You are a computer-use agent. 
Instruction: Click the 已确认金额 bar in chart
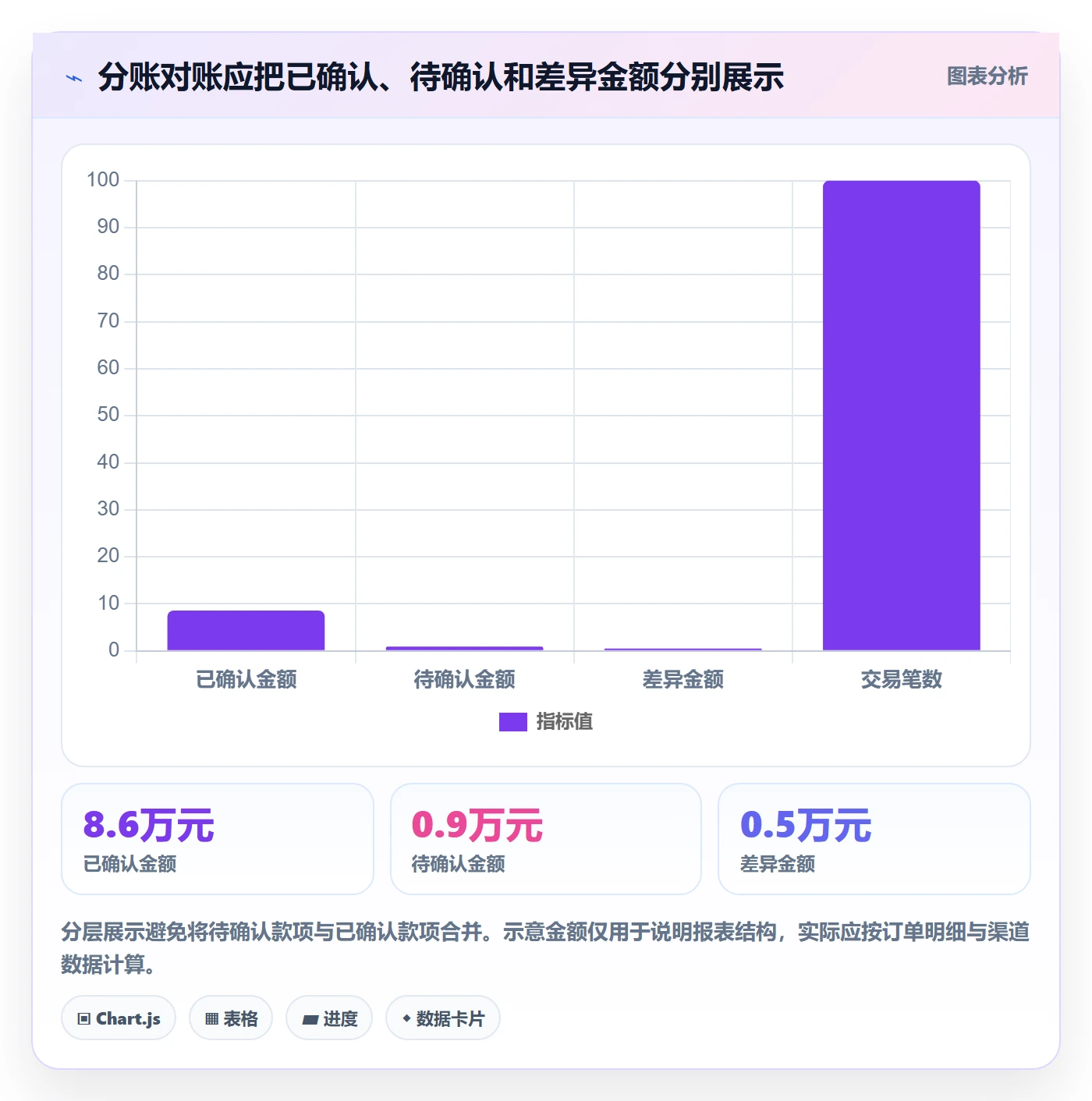tap(246, 630)
